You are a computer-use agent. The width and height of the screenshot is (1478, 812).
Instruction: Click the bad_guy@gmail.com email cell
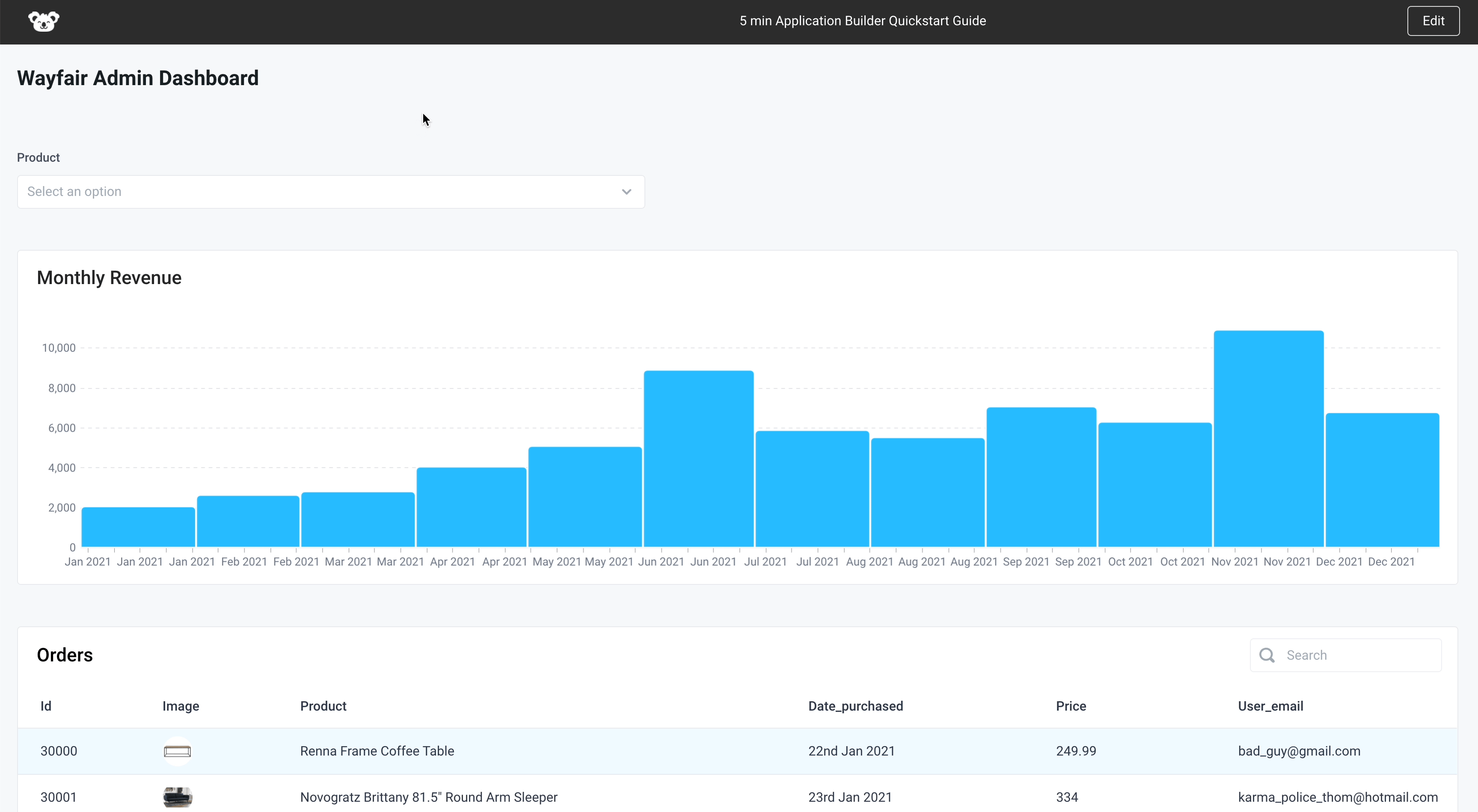coord(1299,751)
